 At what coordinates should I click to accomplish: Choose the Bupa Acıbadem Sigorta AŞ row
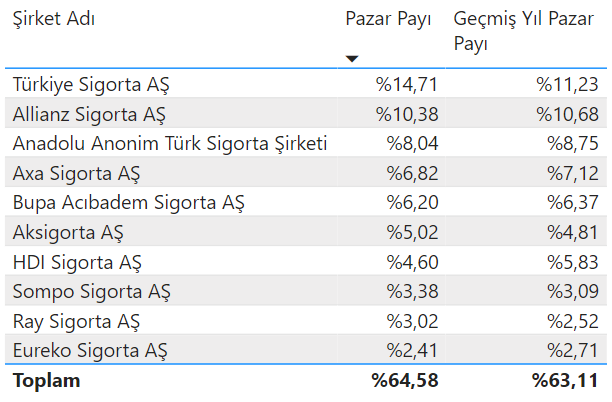pyautogui.click(x=129, y=203)
